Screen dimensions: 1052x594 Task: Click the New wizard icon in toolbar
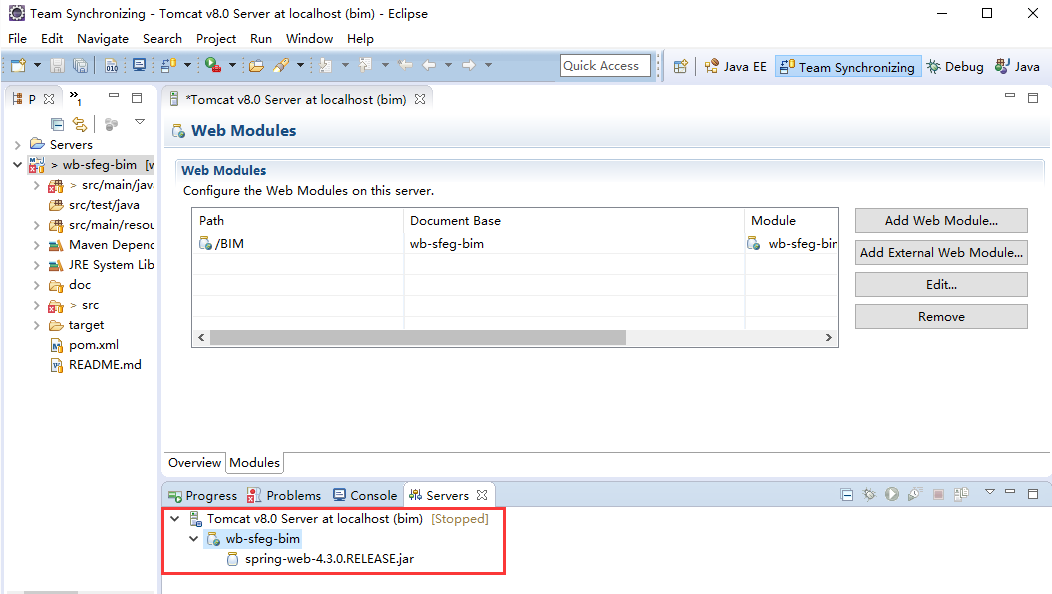click(x=17, y=65)
